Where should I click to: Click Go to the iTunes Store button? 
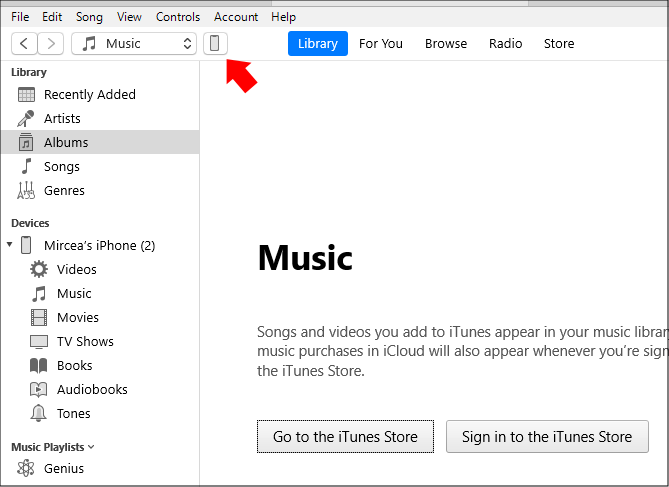[x=345, y=437]
